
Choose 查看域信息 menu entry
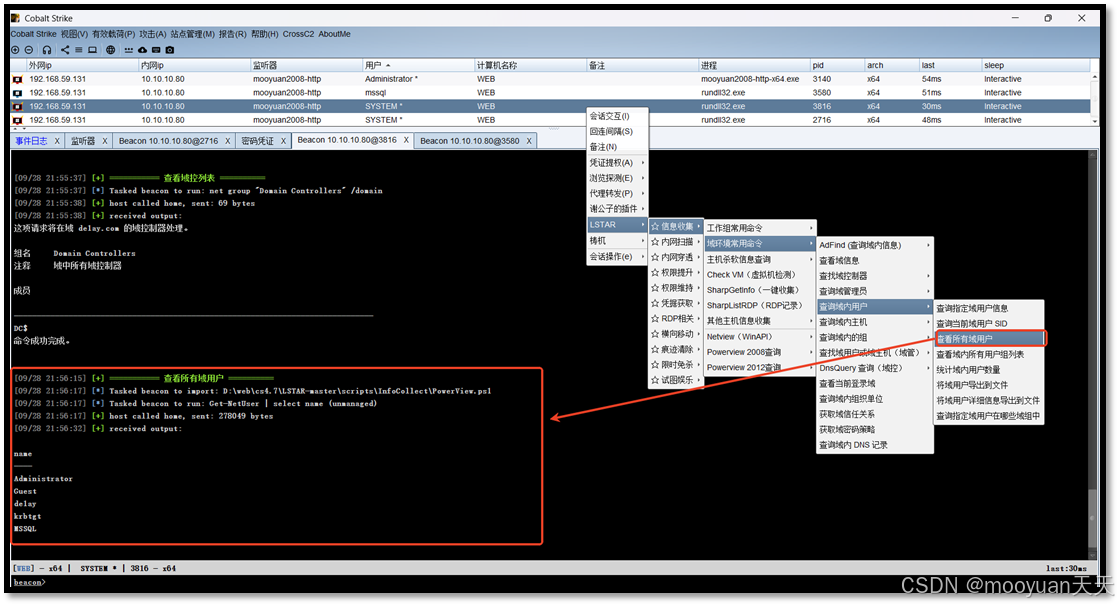point(875,261)
